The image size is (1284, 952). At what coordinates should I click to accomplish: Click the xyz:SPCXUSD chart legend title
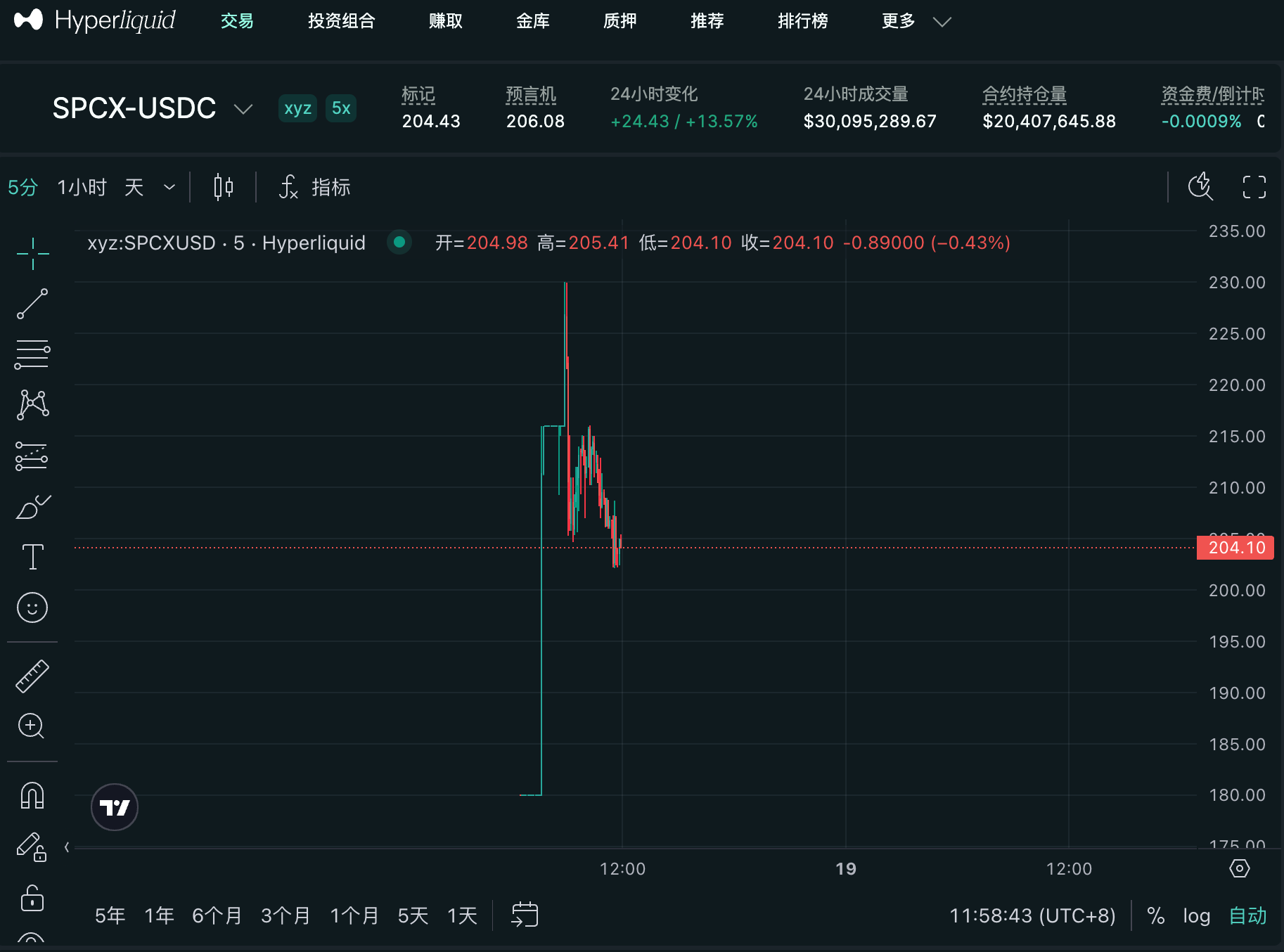[x=226, y=243]
